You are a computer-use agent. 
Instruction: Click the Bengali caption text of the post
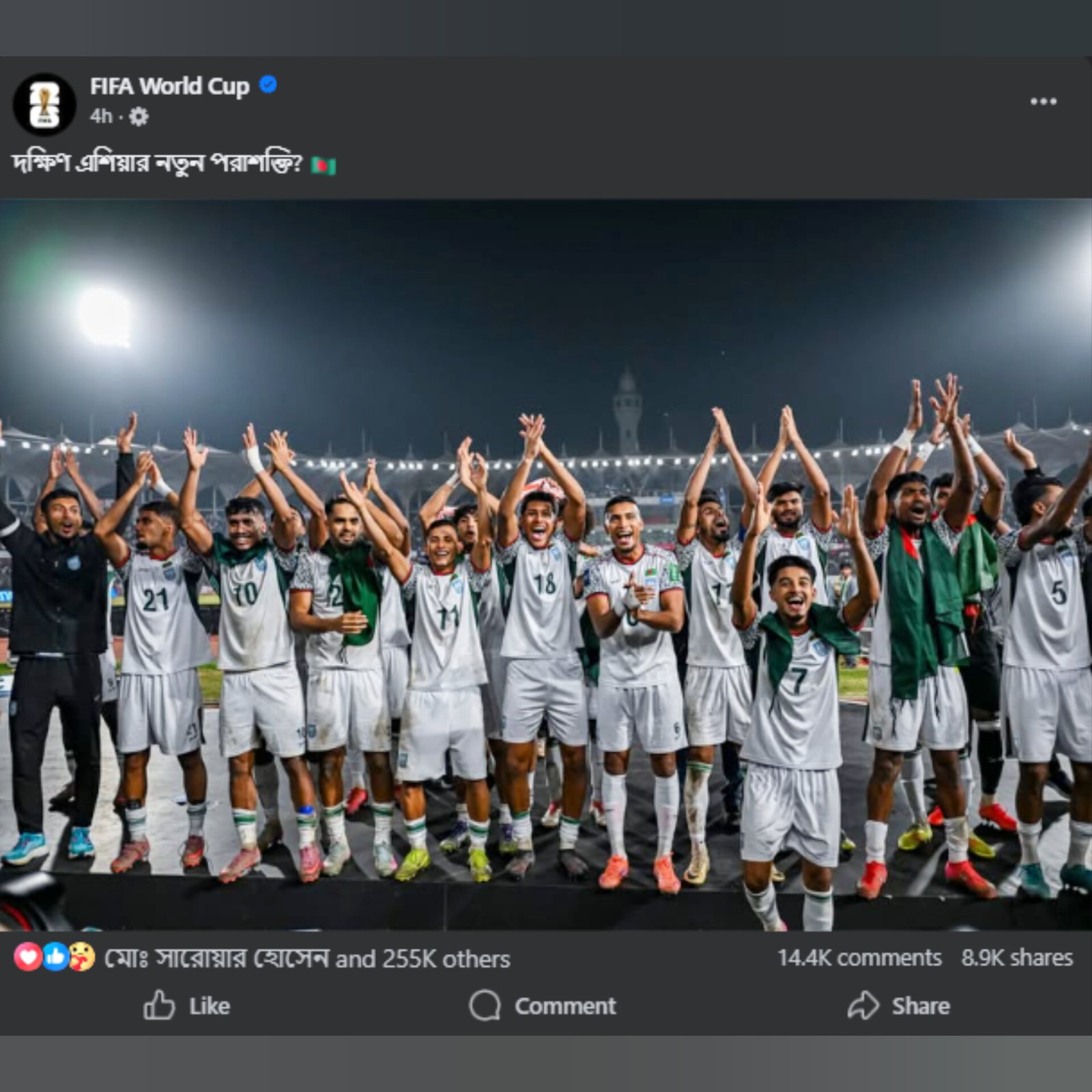pos(156,164)
